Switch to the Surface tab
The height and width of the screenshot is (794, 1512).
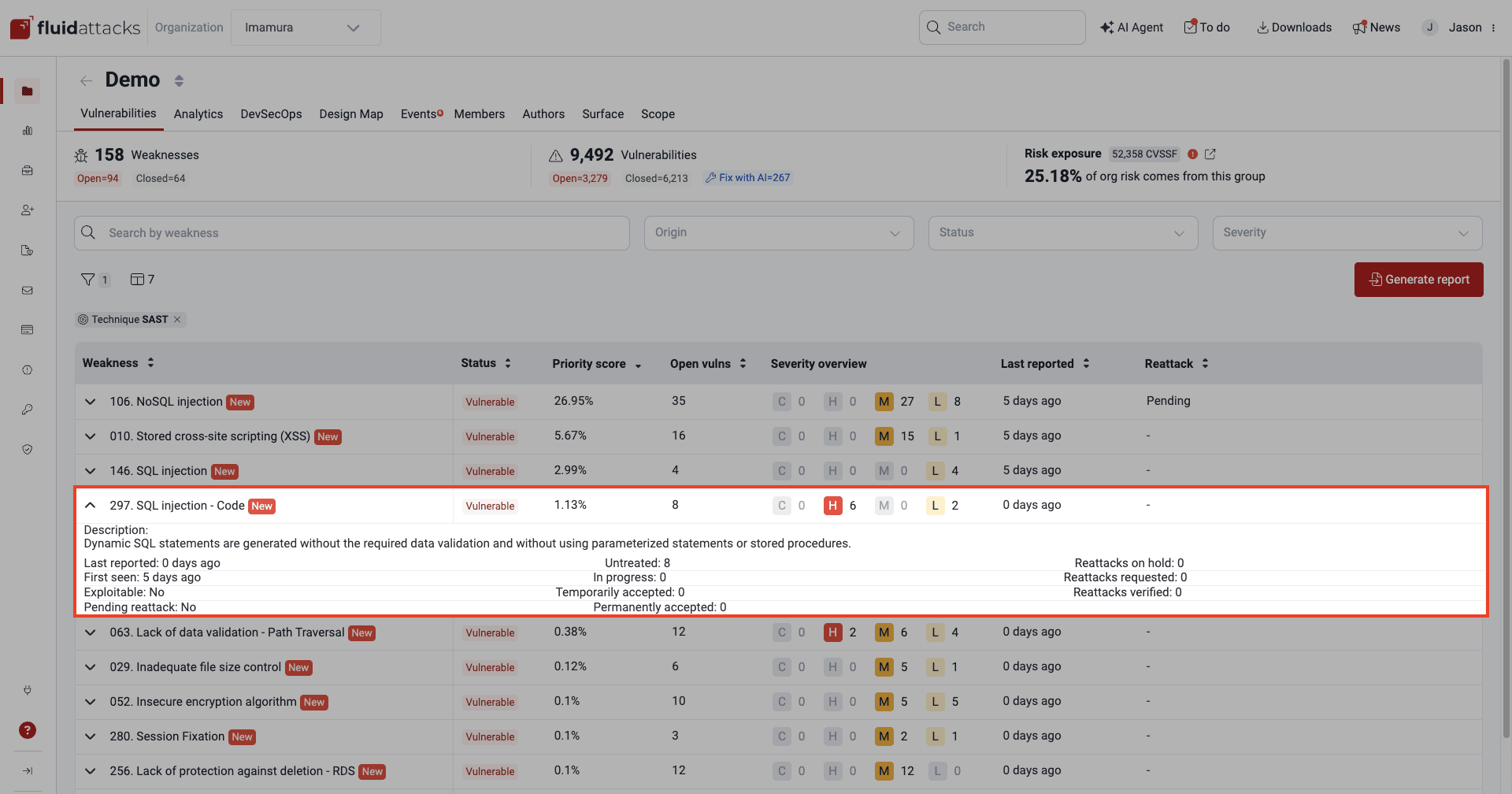603,114
